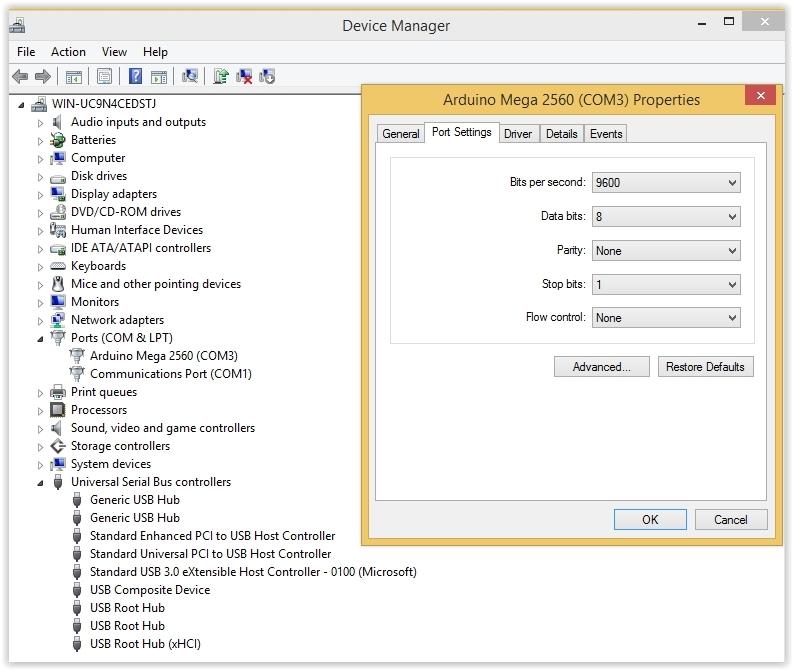
Task: Click the Uninstall device toolbar icon
Action: tap(244, 76)
